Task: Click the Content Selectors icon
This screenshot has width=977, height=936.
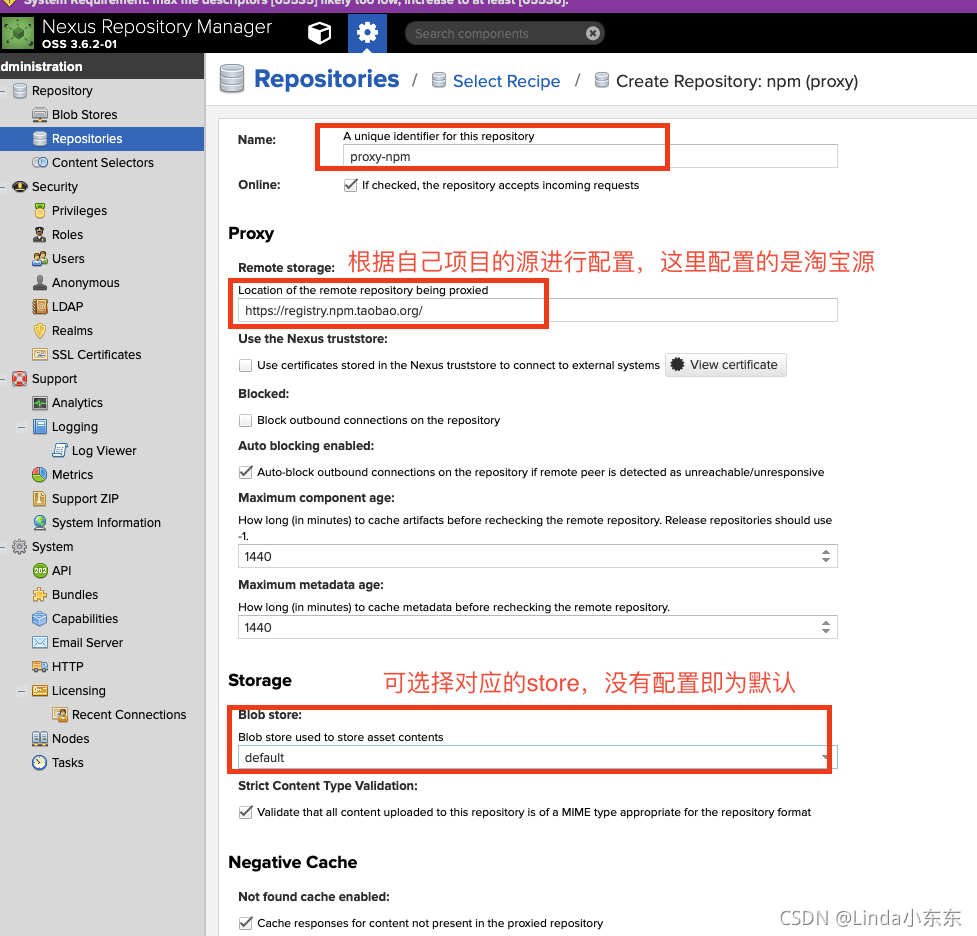Action: [40, 163]
